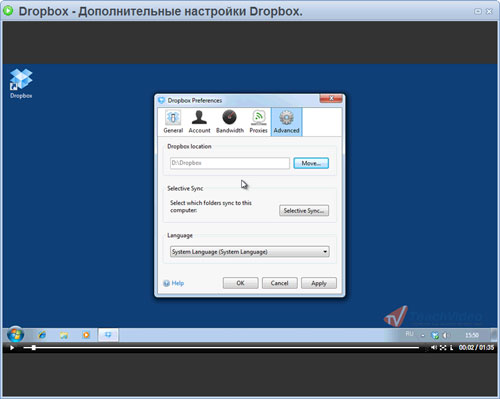Open the General preferences tab
This screenshot has width=500, height=399.
coord(173,122)
